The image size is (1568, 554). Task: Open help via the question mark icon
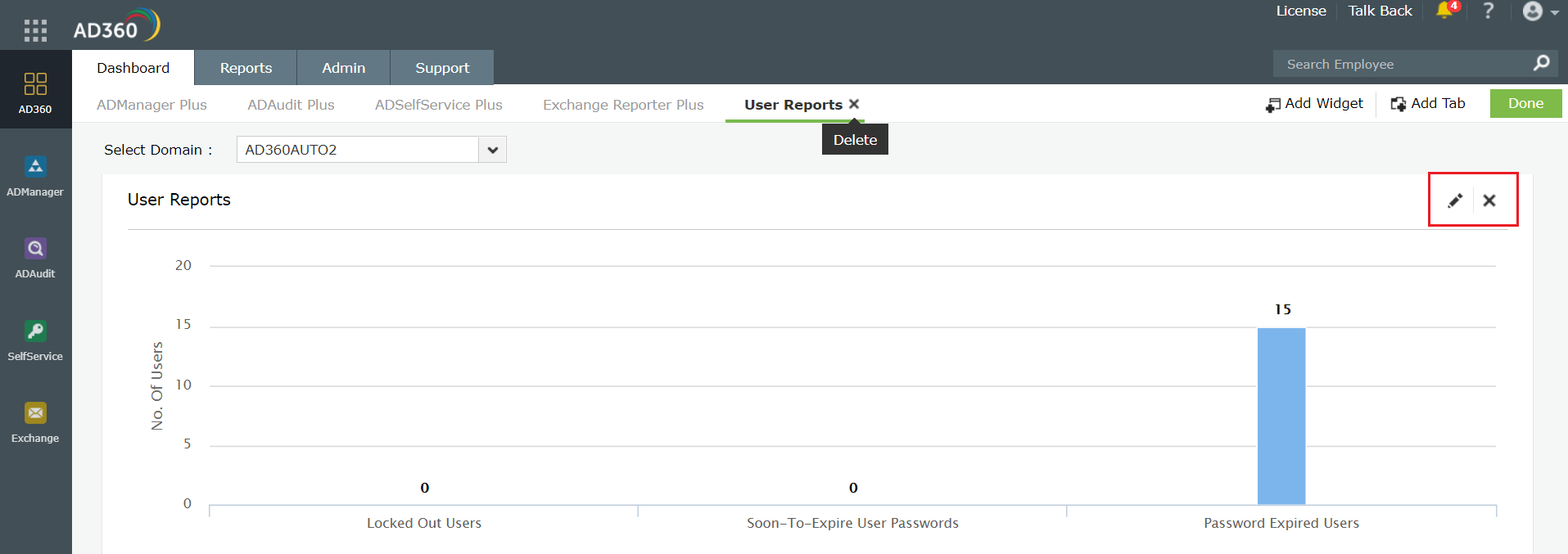[1489, 11]
